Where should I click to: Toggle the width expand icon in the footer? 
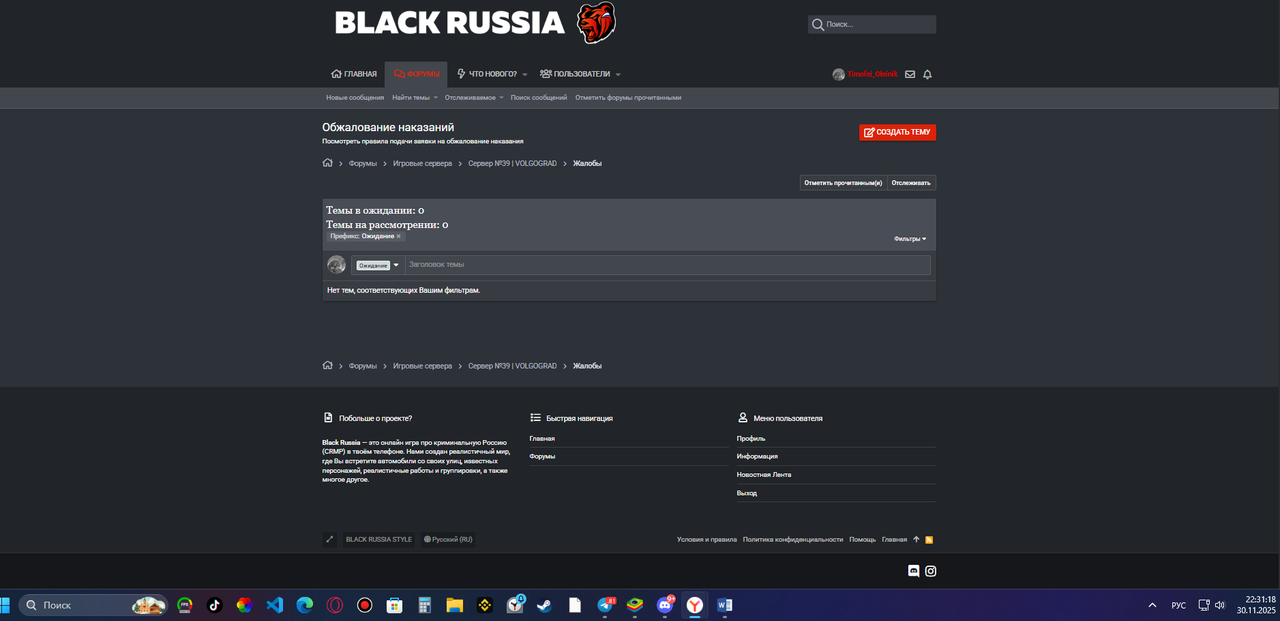tap(330, 539)
